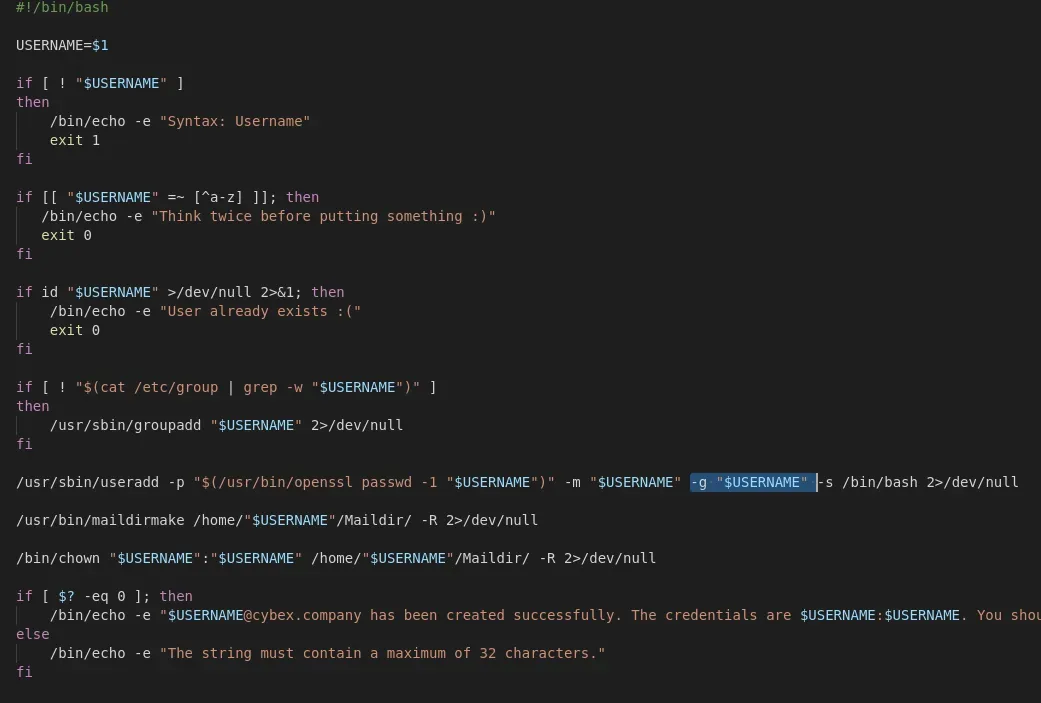Place cursor on USERNAME=$1 assignment
Viewport: 1041px width, 703px height.
(62, 45)
